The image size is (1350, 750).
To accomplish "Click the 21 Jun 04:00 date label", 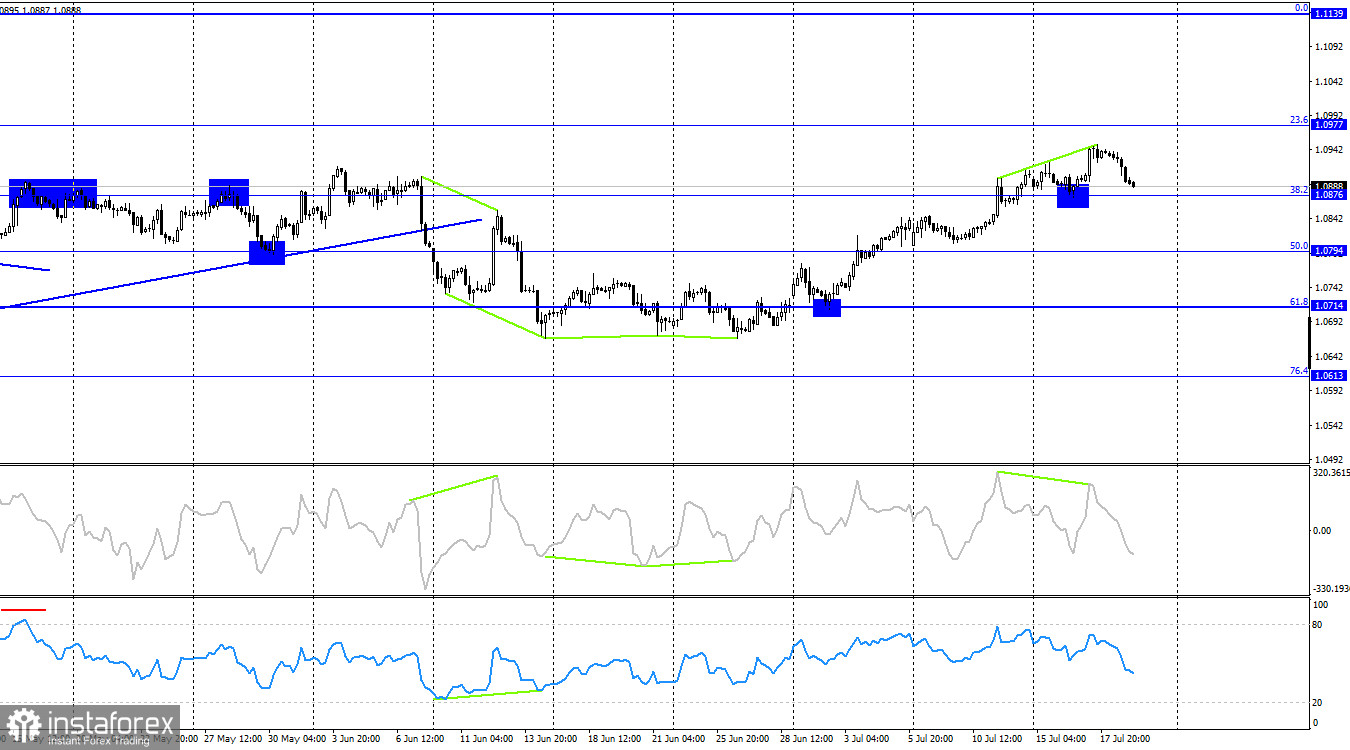I will point(677,741).
